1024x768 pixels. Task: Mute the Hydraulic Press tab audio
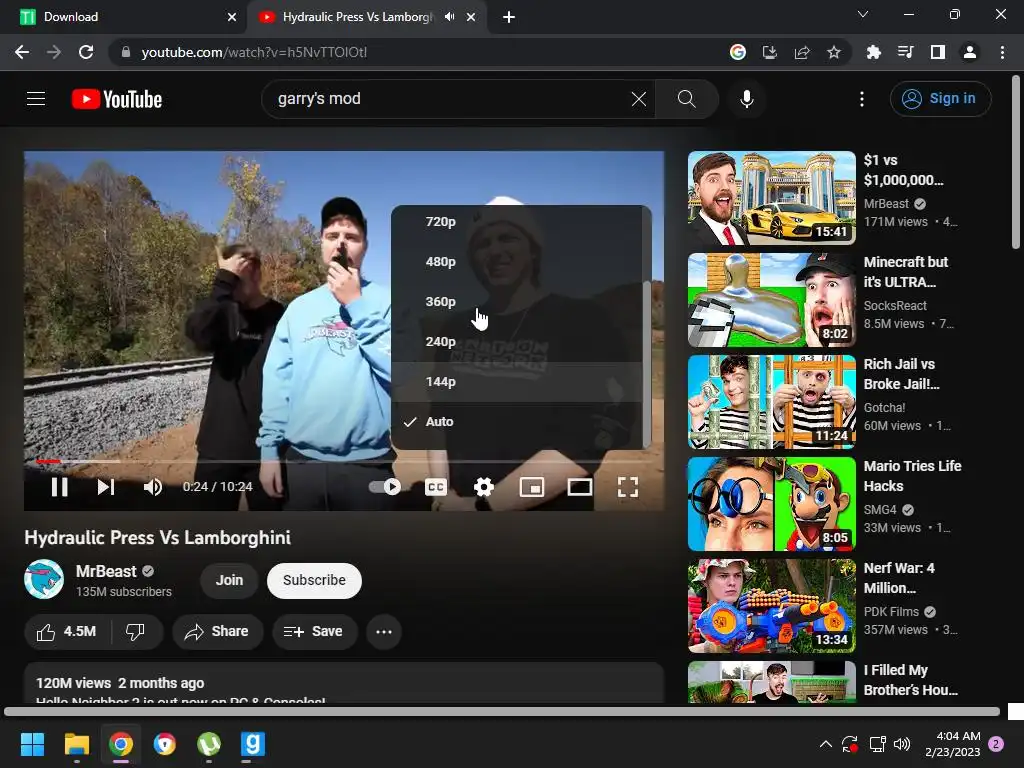[449, 17]
